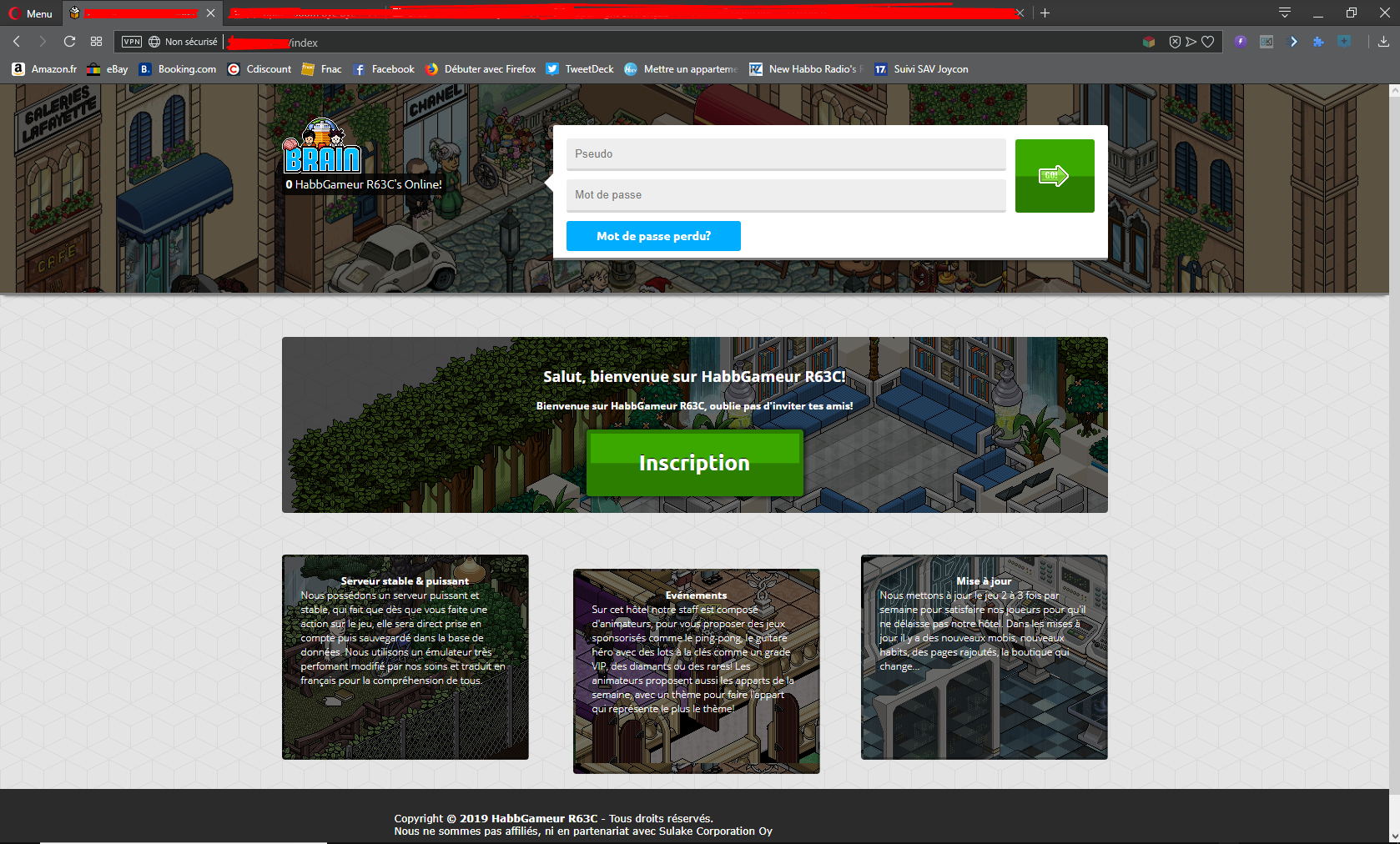Open the Speed Dial start page
The width and height of the screenshot is (1400, 844).
click(x=96, y=42)
